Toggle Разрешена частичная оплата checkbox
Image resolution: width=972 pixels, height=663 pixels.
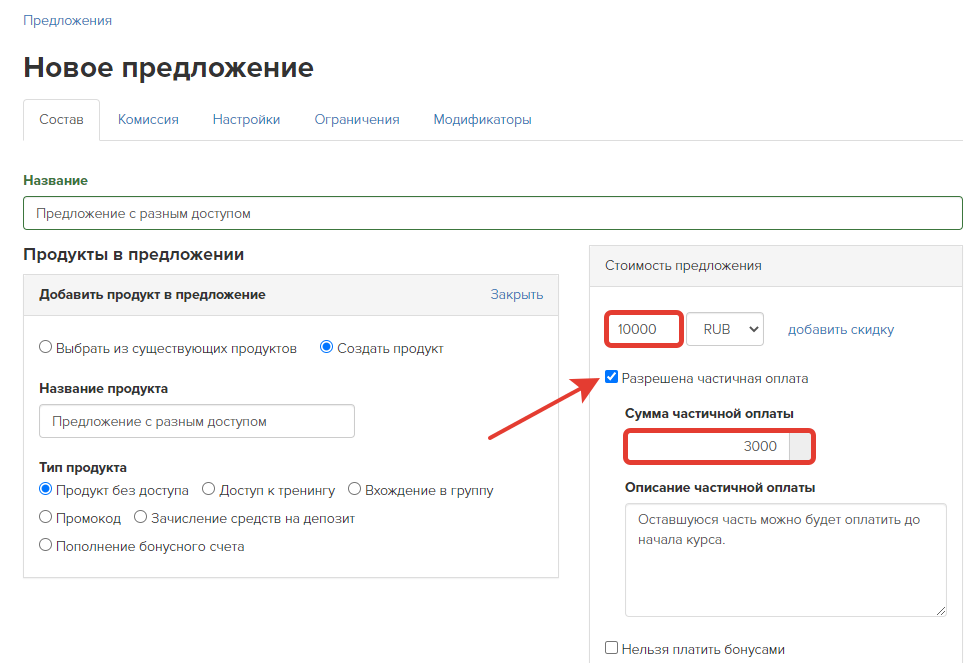point(611,377)
